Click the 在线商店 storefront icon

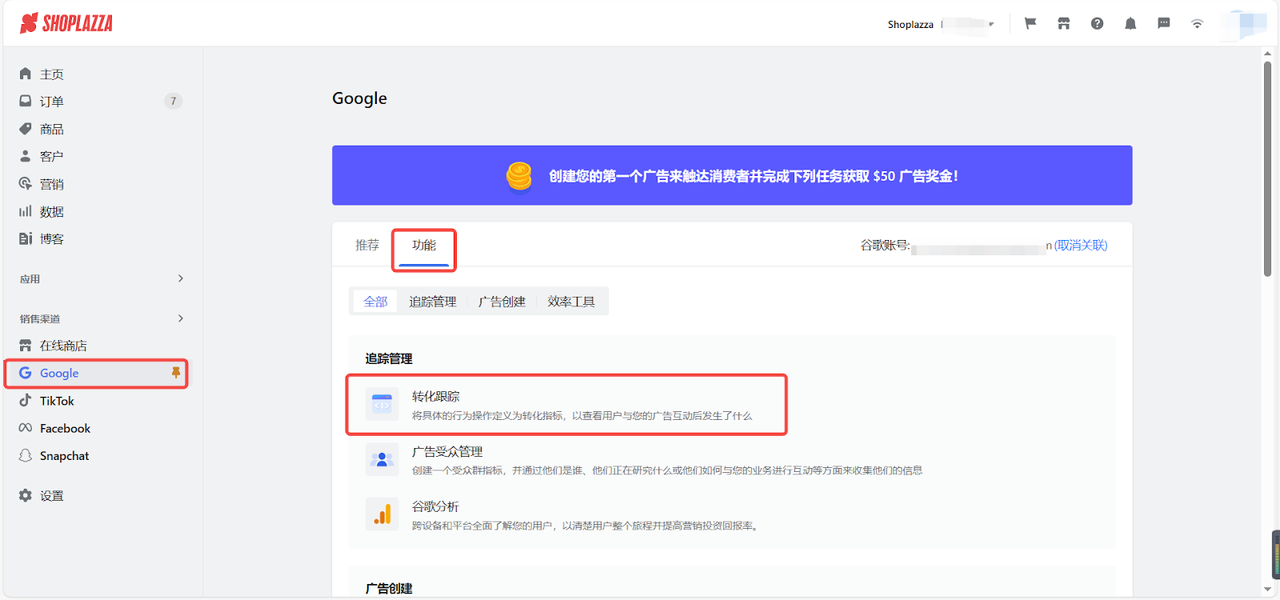click(x=24, y=345)
